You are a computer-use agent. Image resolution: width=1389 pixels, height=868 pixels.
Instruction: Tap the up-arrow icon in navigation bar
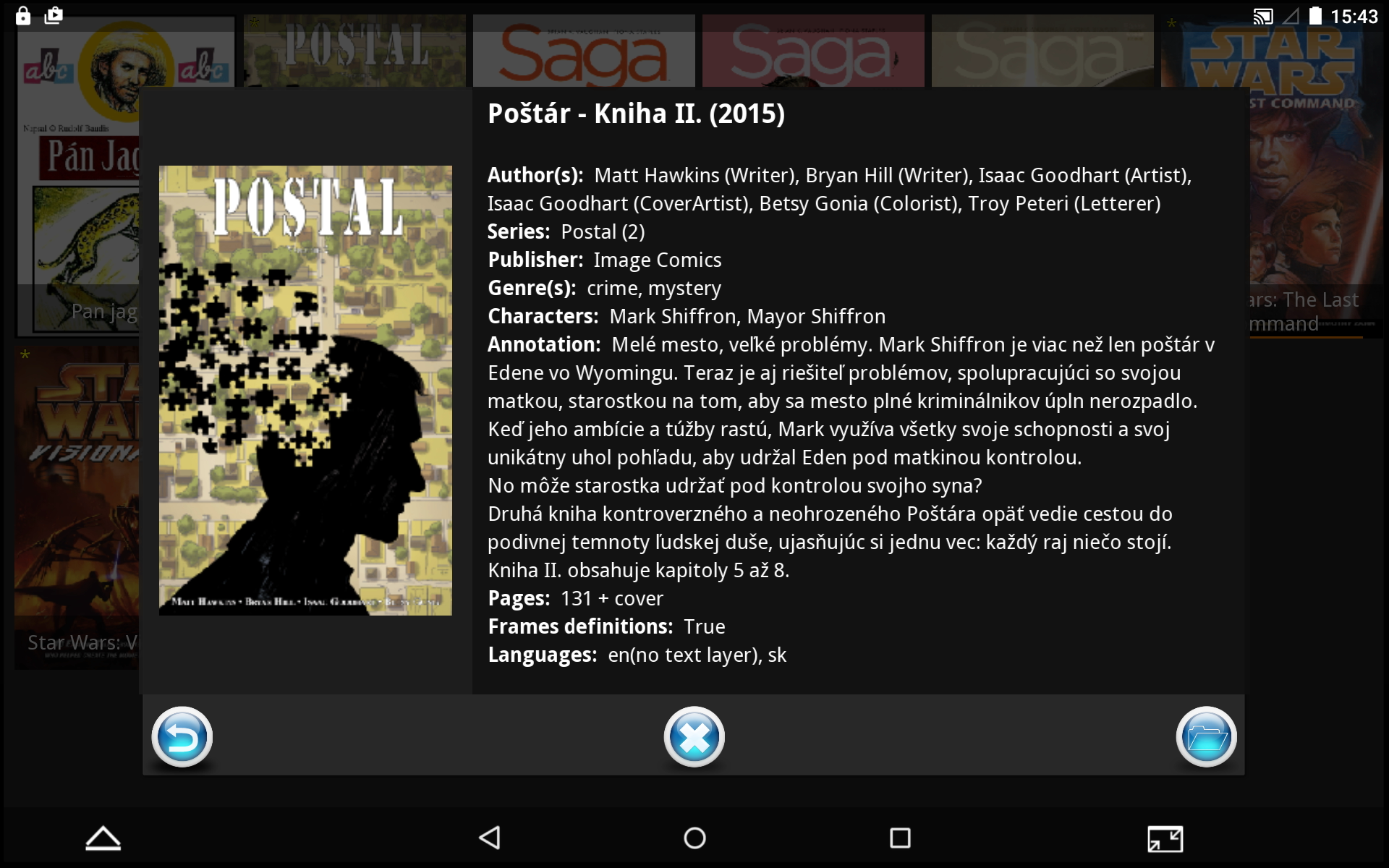(x=103, y=838)
